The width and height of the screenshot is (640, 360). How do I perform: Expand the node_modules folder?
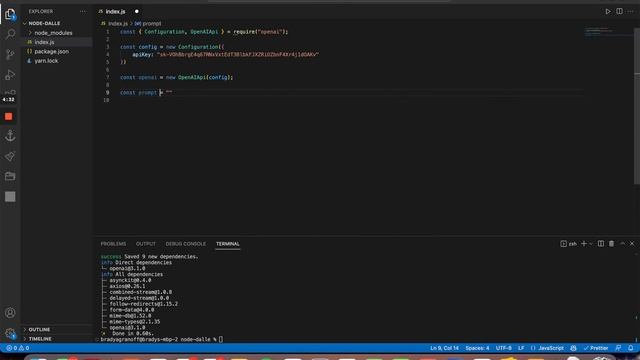tap(53, 33)
